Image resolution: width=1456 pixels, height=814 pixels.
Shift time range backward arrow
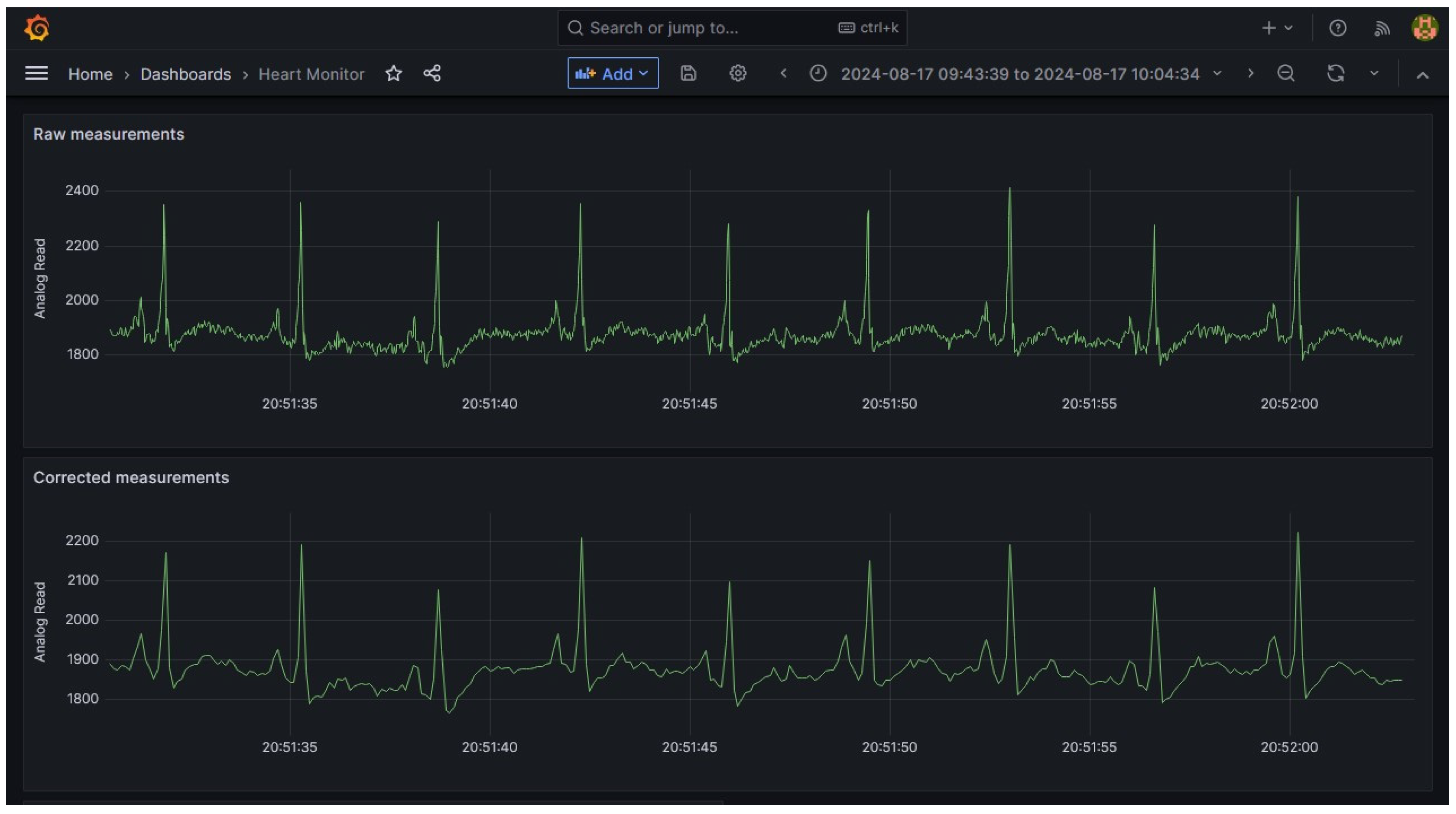tap(783, 74)
